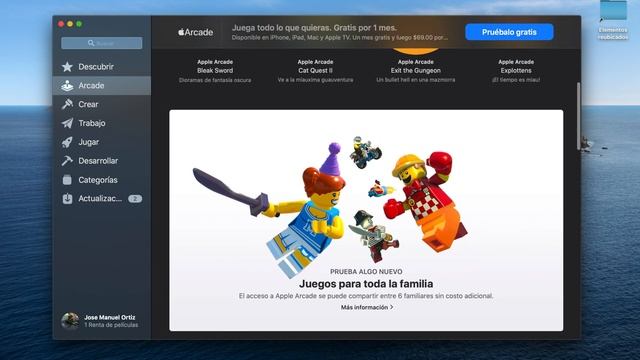Click the magnifying glass search icon
This screenshot has width=640, height=360.
click(91, 43)
